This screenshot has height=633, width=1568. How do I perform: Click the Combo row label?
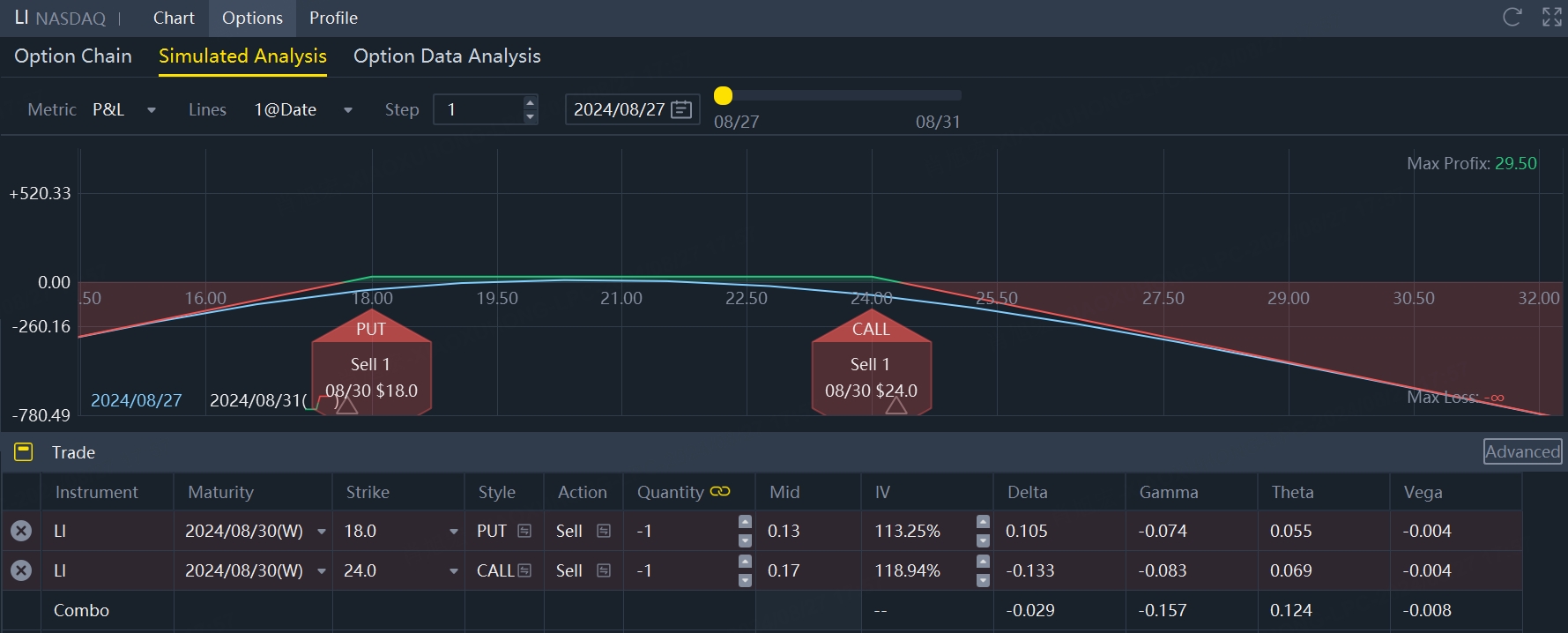tap(81, 610)
